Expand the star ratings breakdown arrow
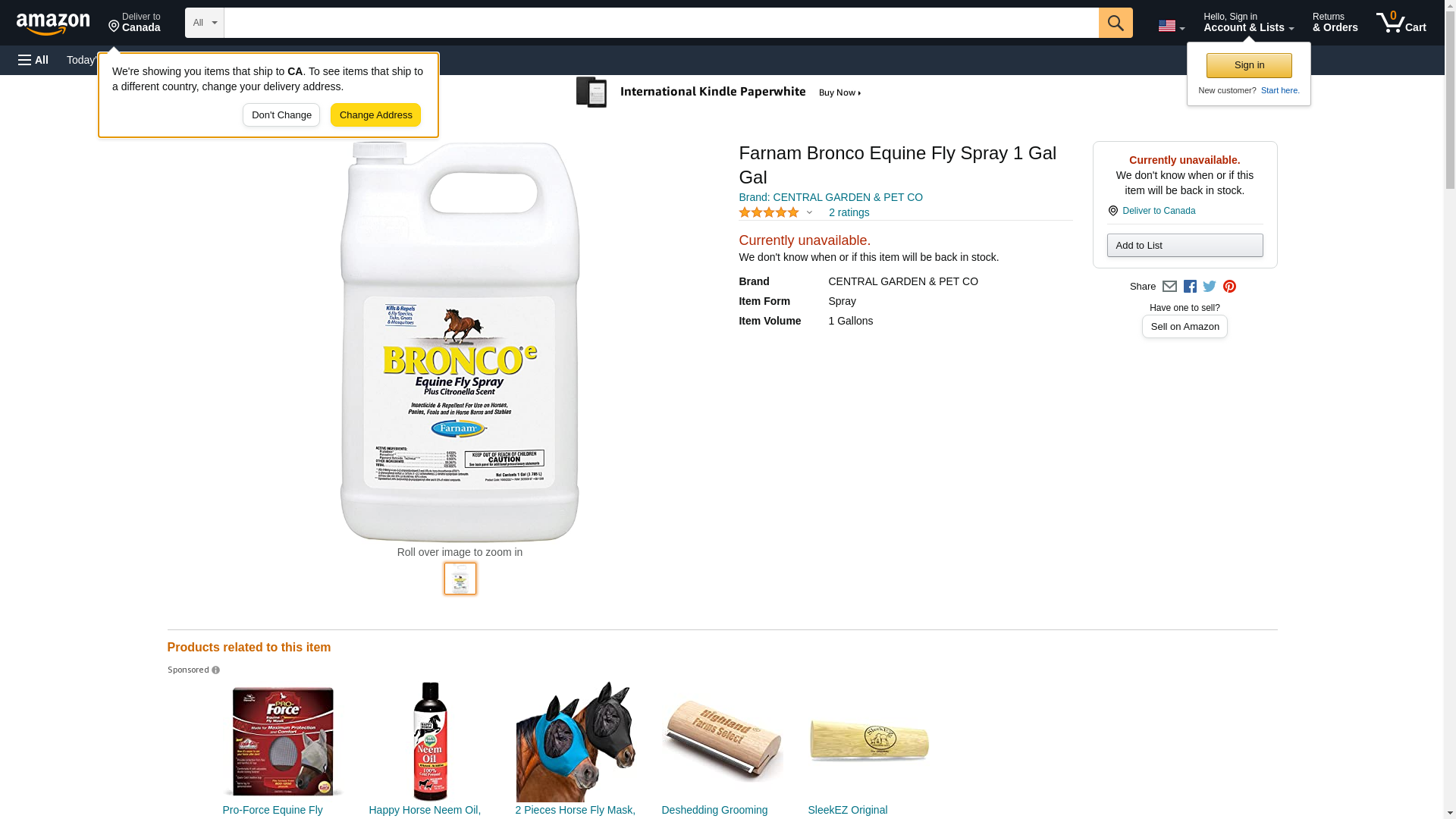The height and width of the screenshot is (819, 1456). tap(809, 213)
